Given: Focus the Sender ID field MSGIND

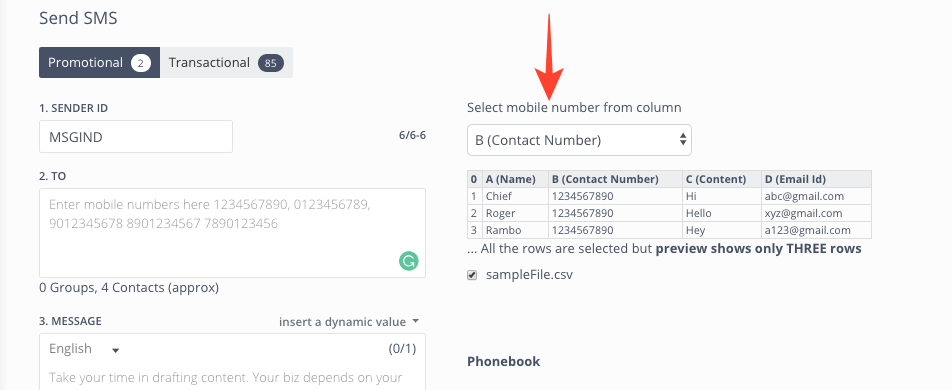Looking at the screenshot, I should click(136, 137).
